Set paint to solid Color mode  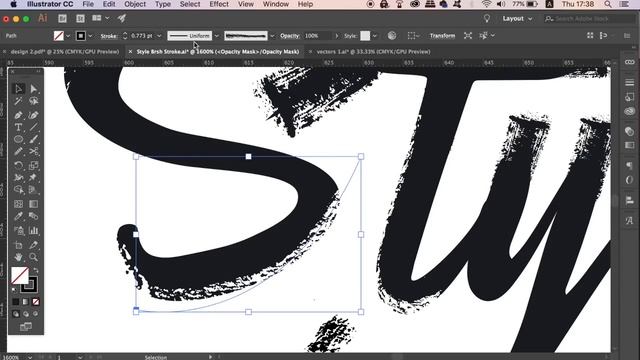coord(16,302)
